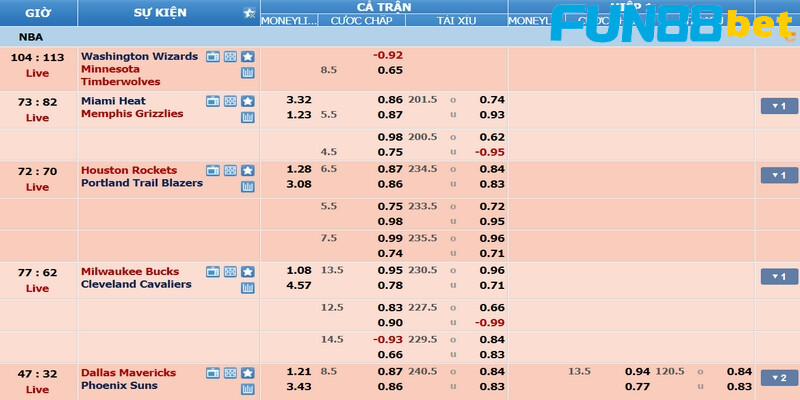
Task: Select Grizzlies 4.5 handicap odds 0.75
Action: [x=390, y=152]
